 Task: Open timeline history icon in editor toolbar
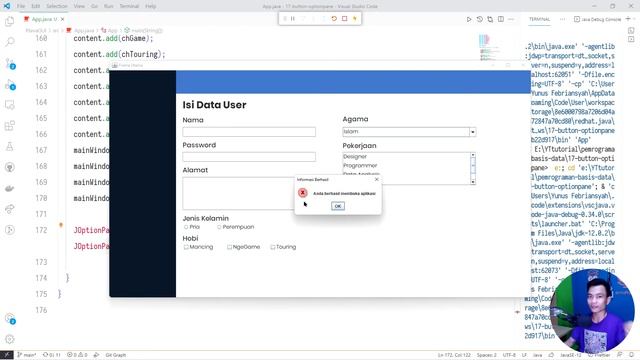tap(480, 19)
